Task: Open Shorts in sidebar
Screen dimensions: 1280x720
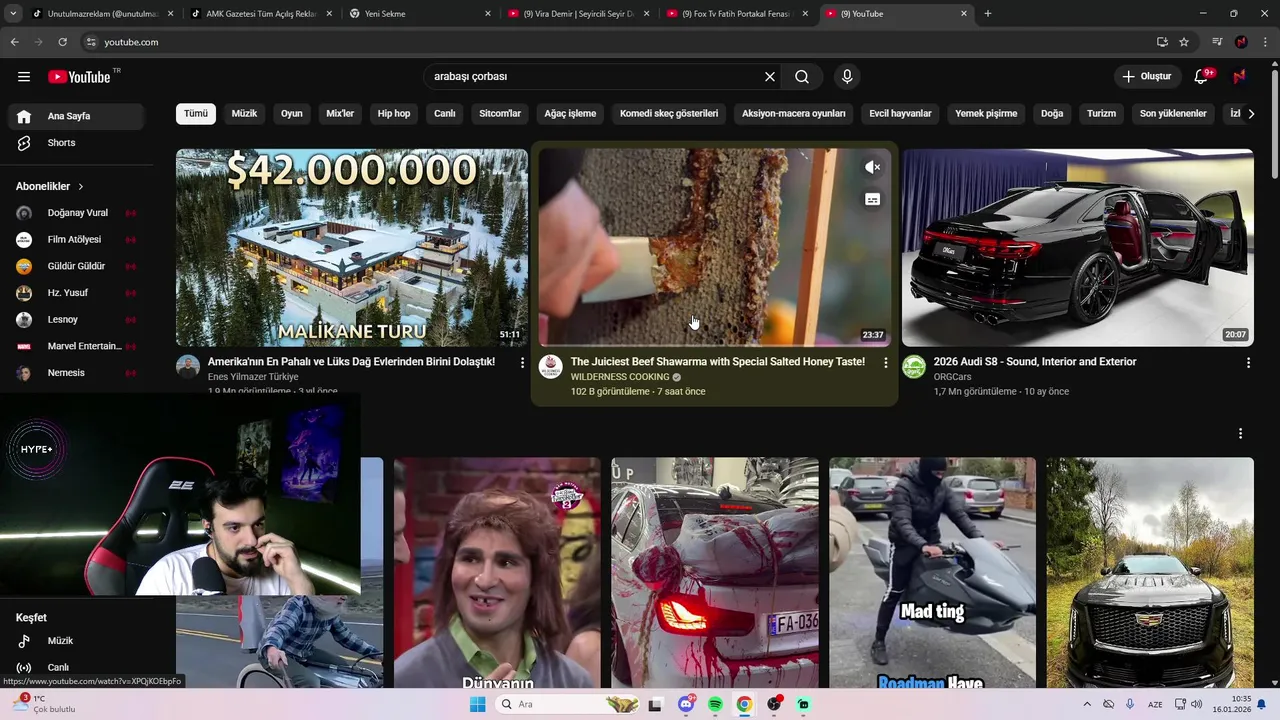Action: [x=76, y=143]
